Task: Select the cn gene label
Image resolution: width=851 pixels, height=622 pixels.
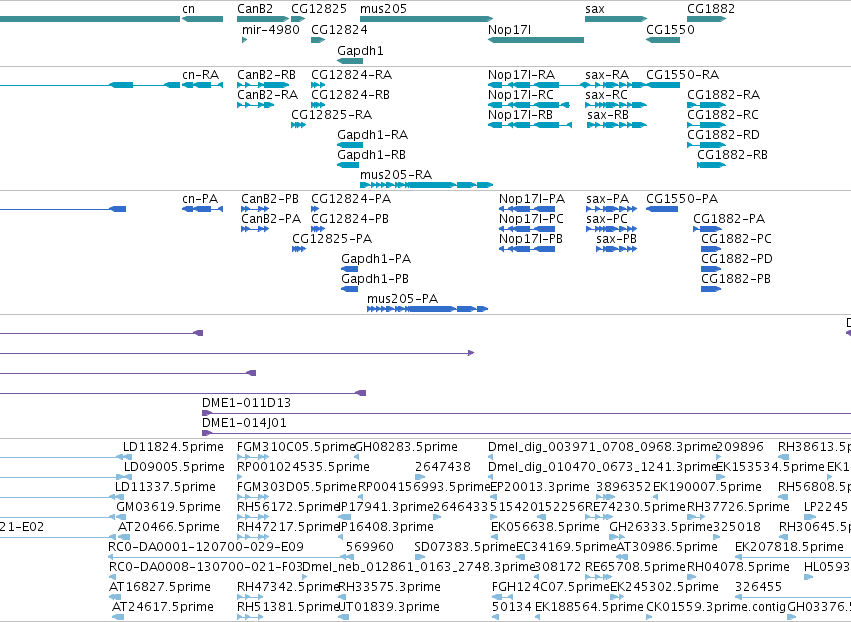Action: (x=188, y=9)
